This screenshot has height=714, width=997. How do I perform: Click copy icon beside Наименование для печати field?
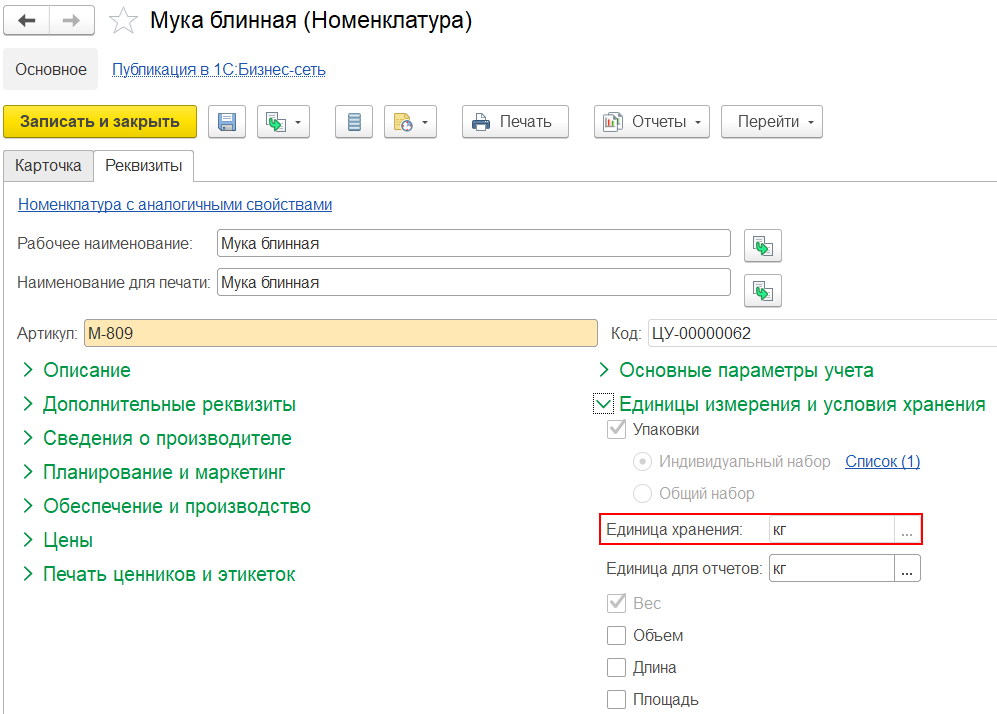(x=763, y=290)
